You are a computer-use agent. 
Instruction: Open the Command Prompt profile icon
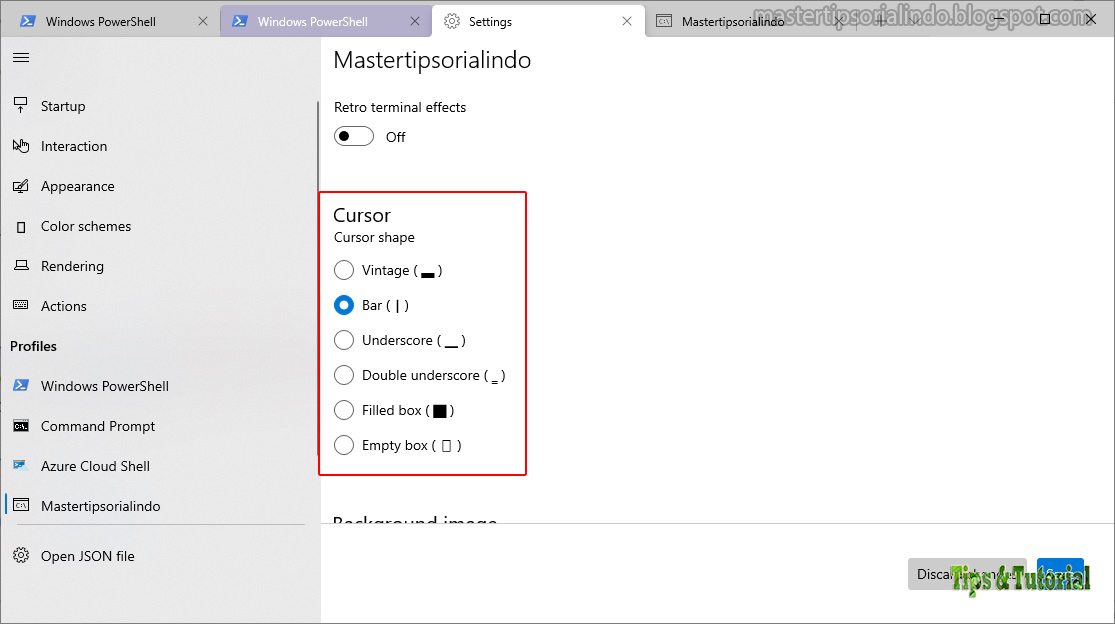pos(21,426)
